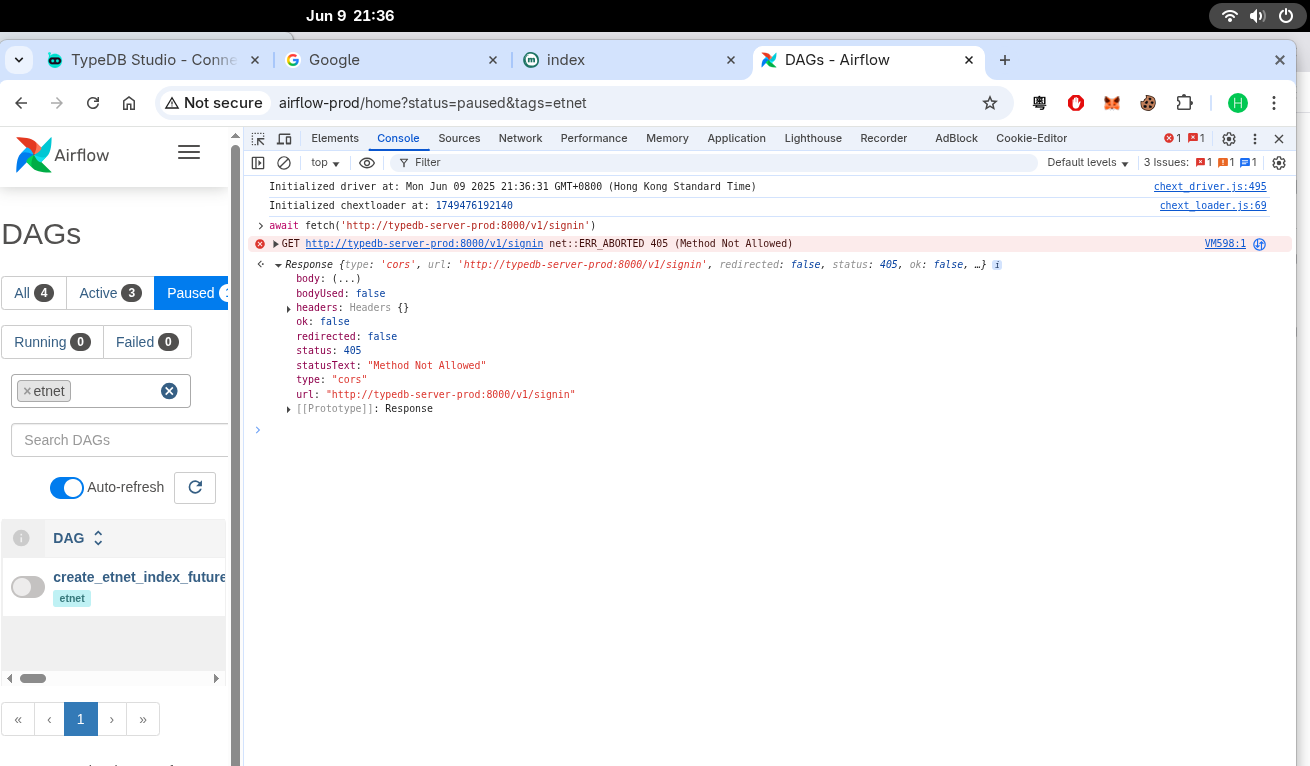Refresh the DAG list with reload button

[x=195, y=487]
